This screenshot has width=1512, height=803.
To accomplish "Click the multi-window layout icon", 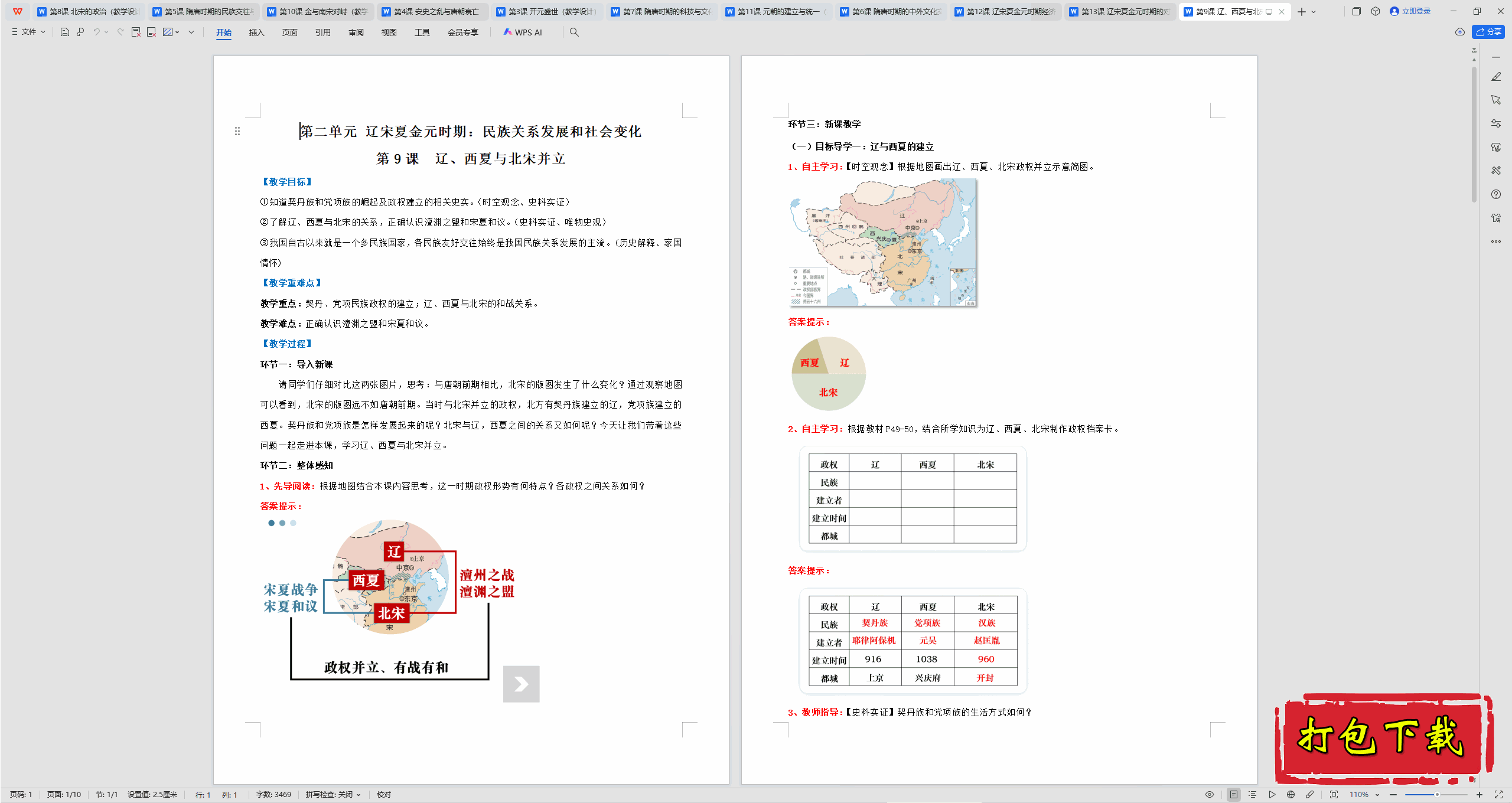I will click(x=1357, y=11).
